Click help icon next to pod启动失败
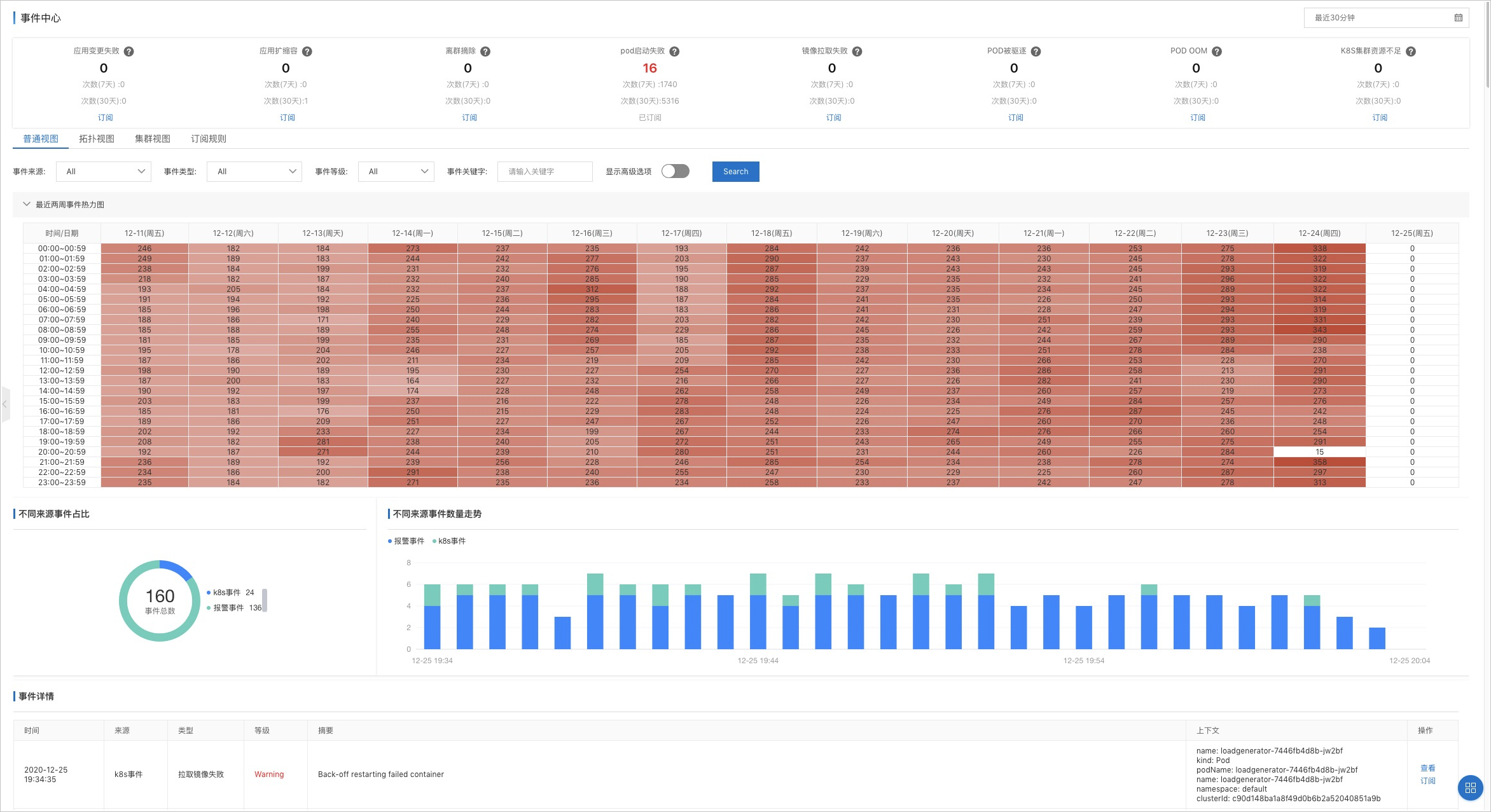Image resolution: width=1491 pixels, height=812 pixels. point(674,52)
